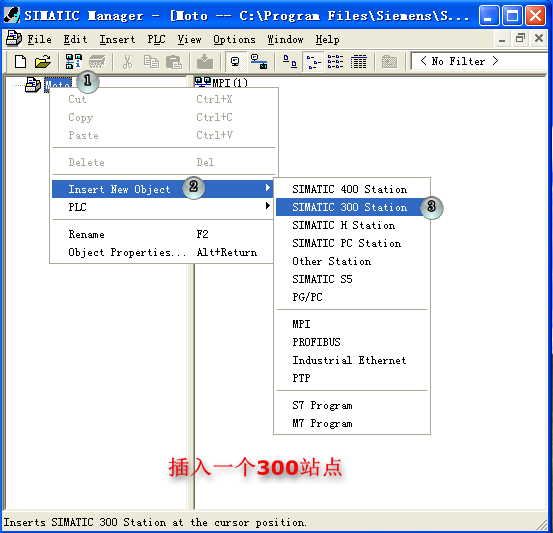Insert an M7 Program
Screen dimensions: 553x533
352,423
